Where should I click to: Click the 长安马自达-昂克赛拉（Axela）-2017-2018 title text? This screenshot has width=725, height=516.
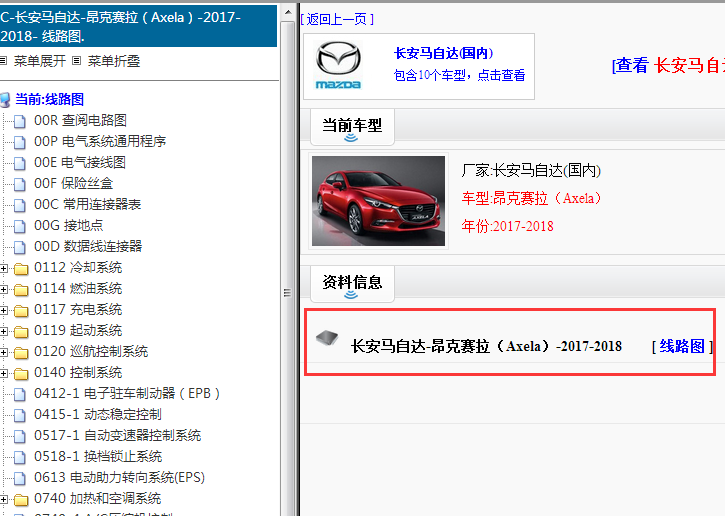[x=486, y=346]
